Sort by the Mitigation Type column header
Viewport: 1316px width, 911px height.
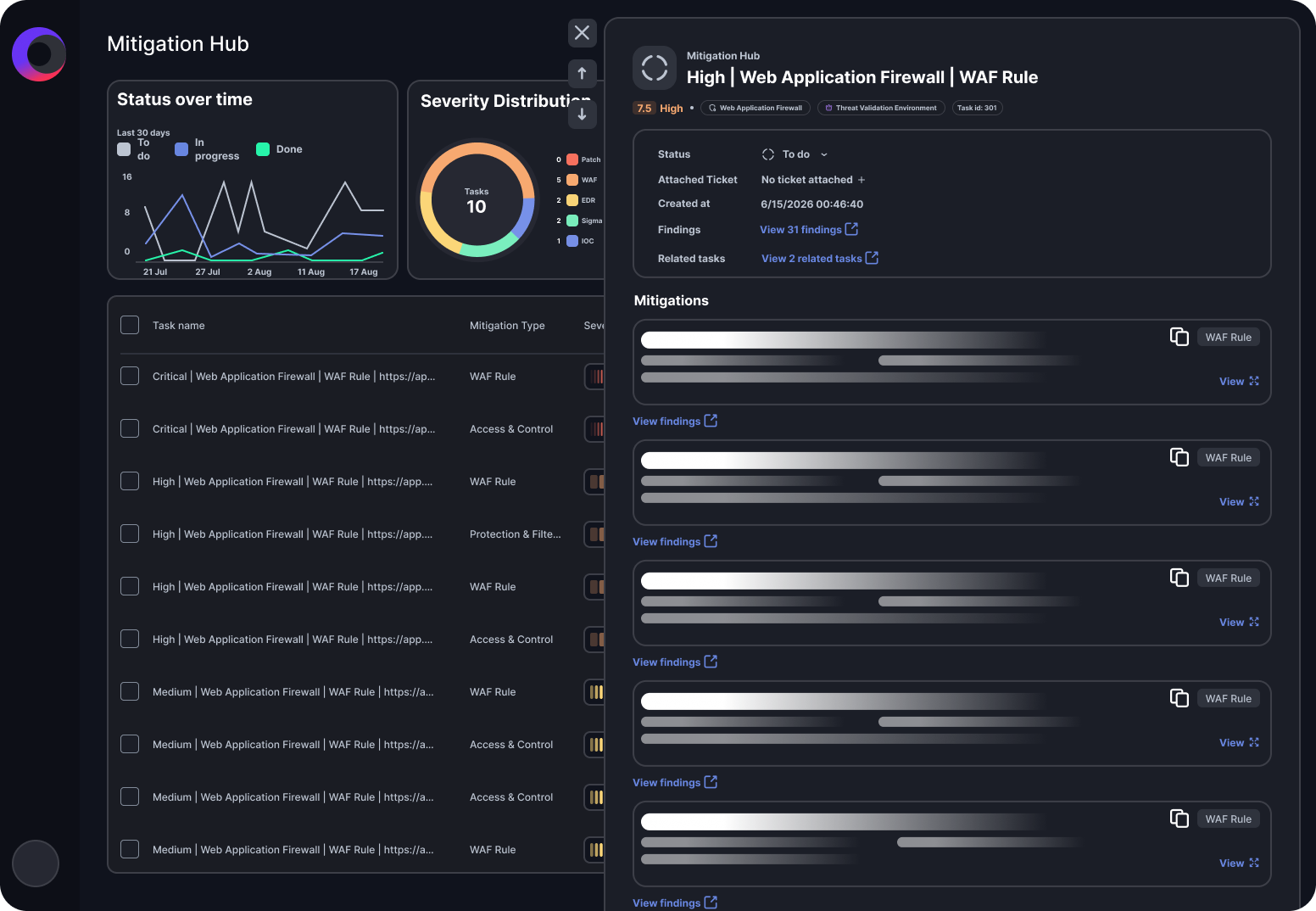(x=507, y=326)
